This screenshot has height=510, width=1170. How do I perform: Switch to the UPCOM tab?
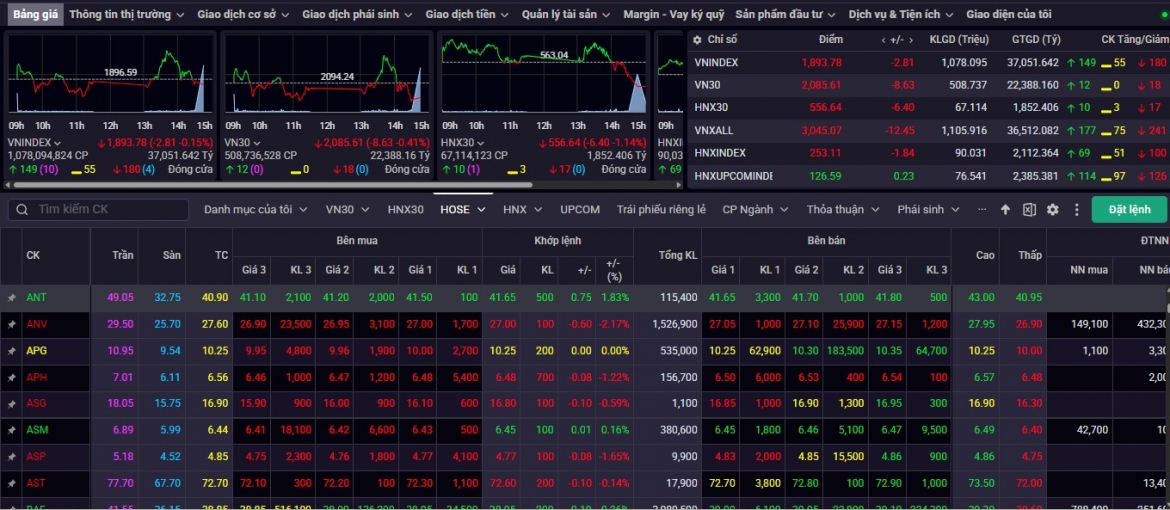pos(580,210)
